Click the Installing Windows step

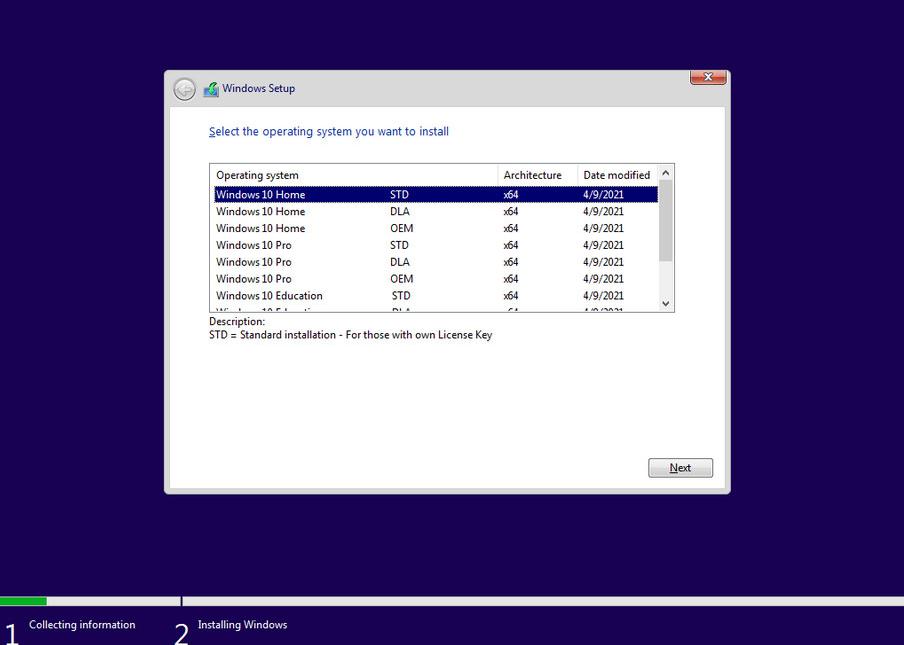(x=242, y=624)
